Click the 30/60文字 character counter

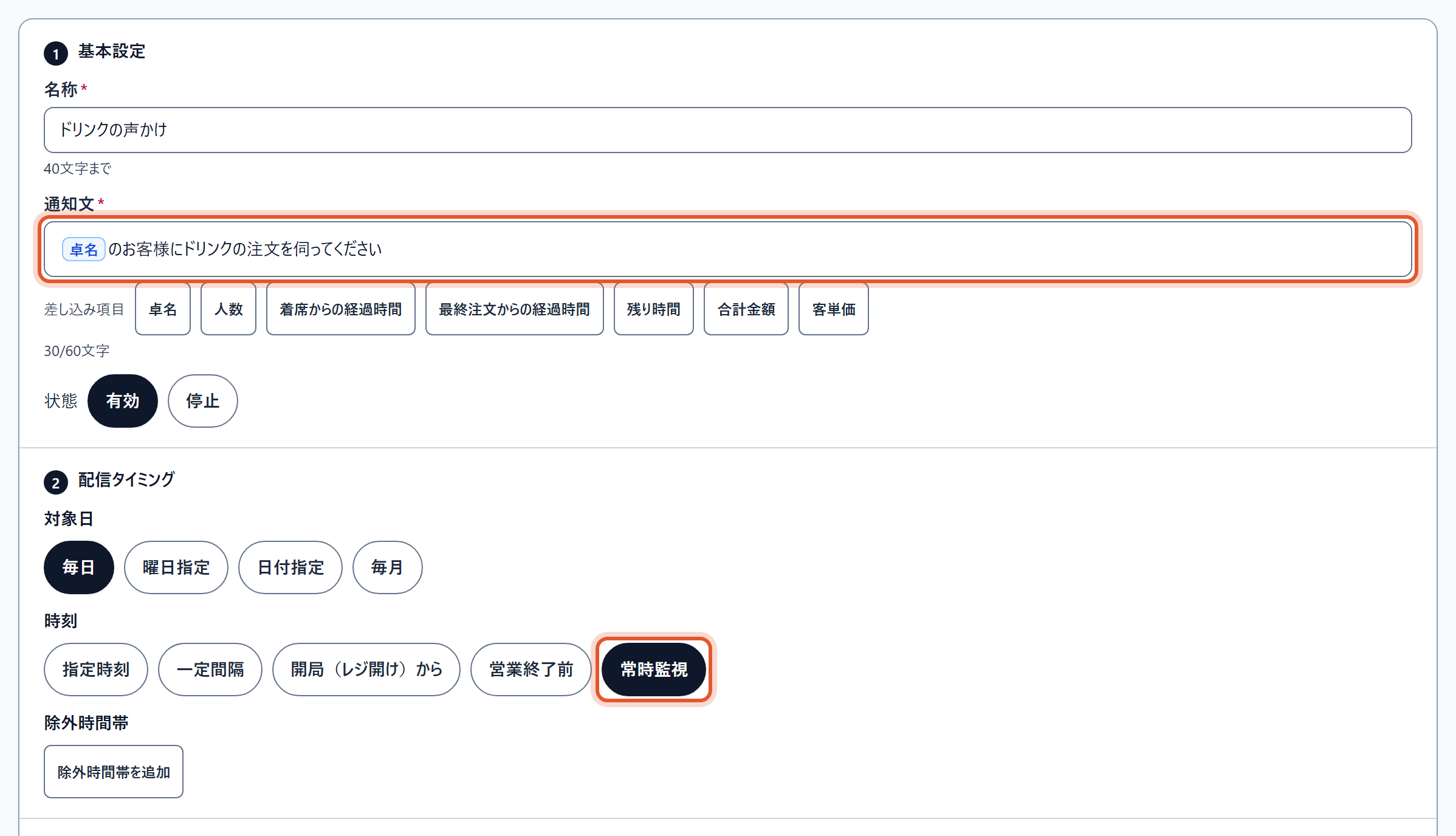(77, 351)
